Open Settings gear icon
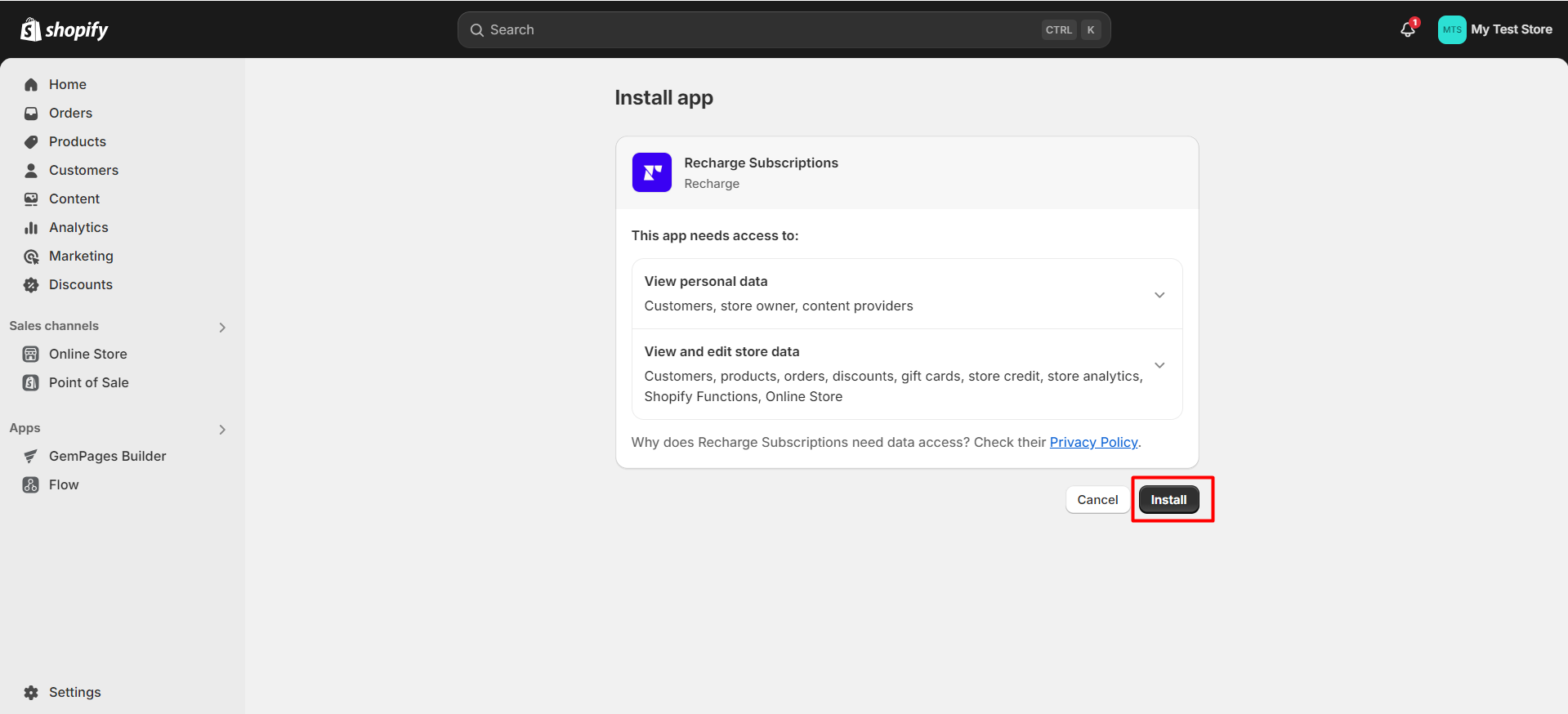 tap(31, 692)
